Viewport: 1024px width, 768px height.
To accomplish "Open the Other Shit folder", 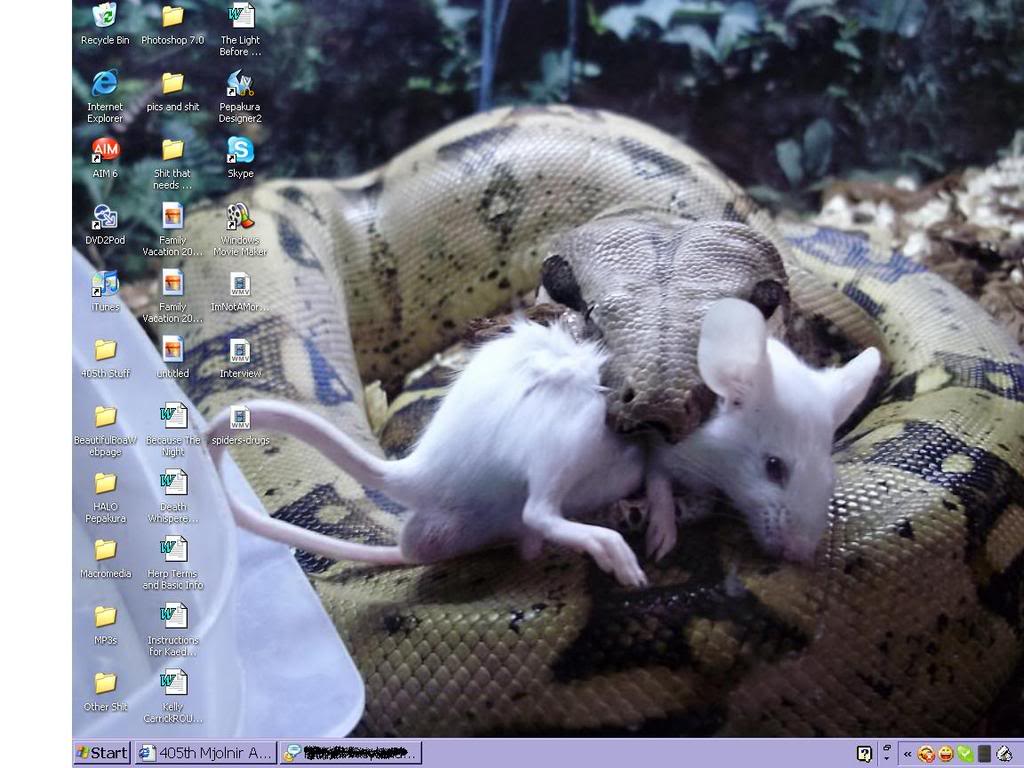I will [x=104, y=692].
